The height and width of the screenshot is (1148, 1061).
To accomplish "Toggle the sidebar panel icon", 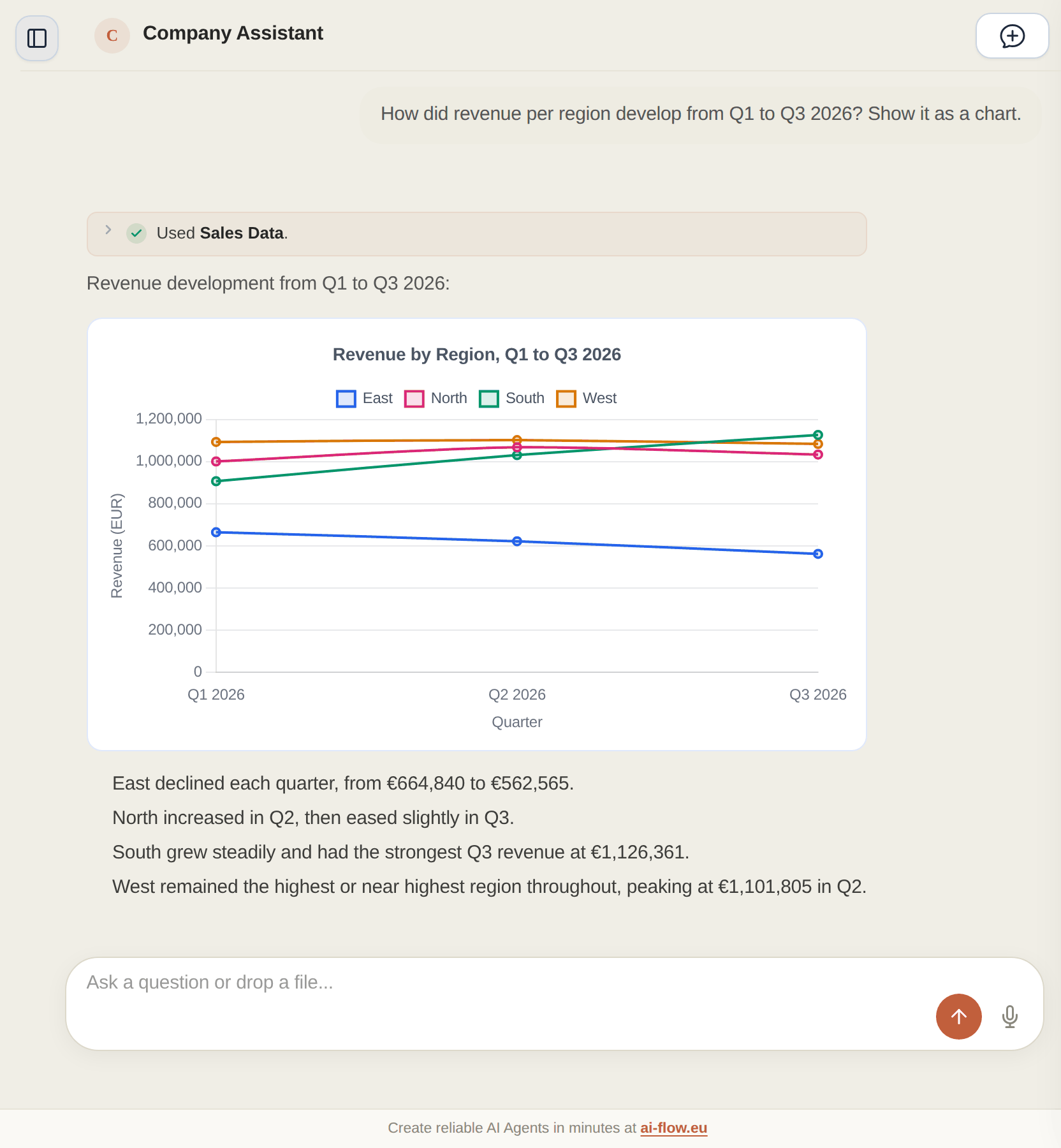I will (x=37, y=38).
